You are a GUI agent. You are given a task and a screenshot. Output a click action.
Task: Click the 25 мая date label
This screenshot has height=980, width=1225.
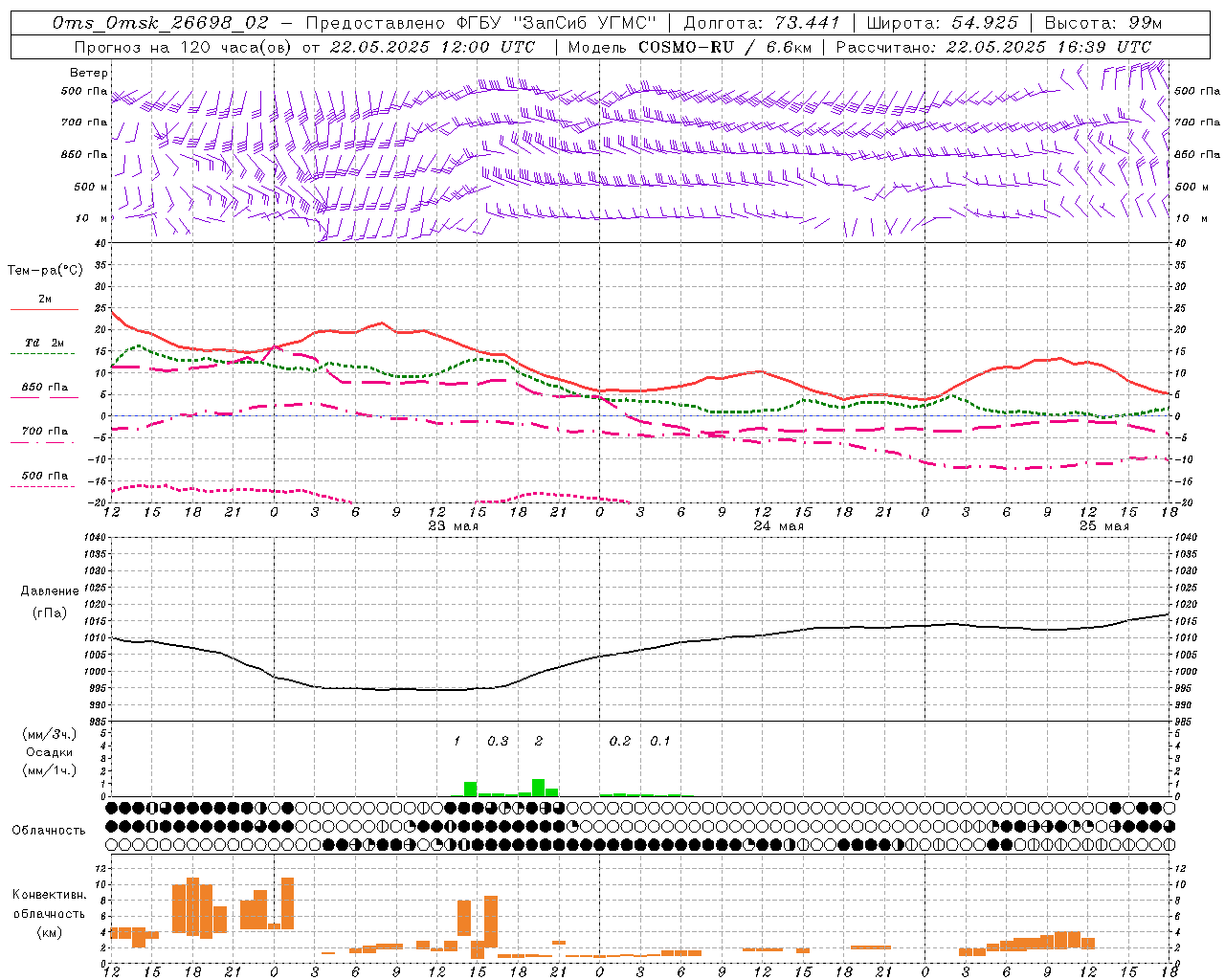pyautogui.click(x=1103, y=526)
